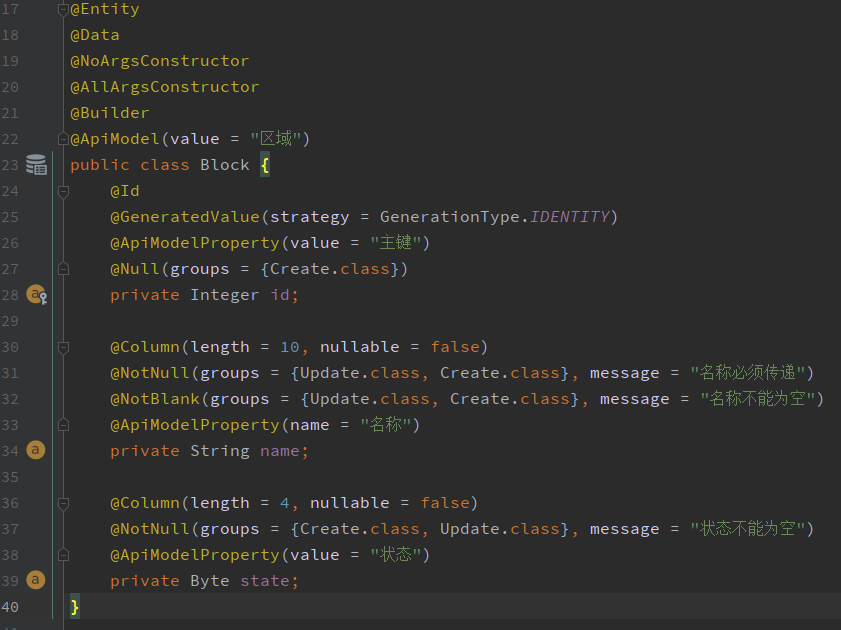Click the @AllArgsConstructor annotation
Screen dimensions: 841x630
[x=165, y=87]
